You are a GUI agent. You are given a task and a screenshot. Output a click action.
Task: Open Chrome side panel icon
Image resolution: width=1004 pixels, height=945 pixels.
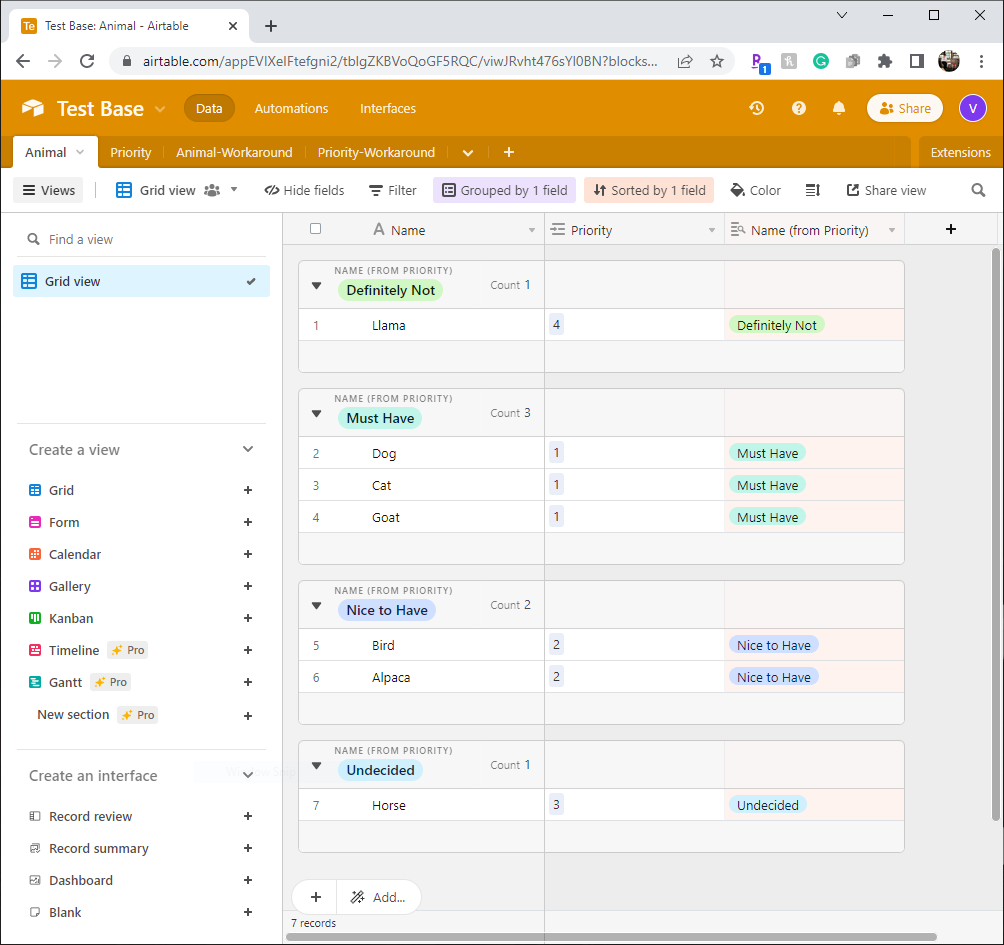pos(916,61)
